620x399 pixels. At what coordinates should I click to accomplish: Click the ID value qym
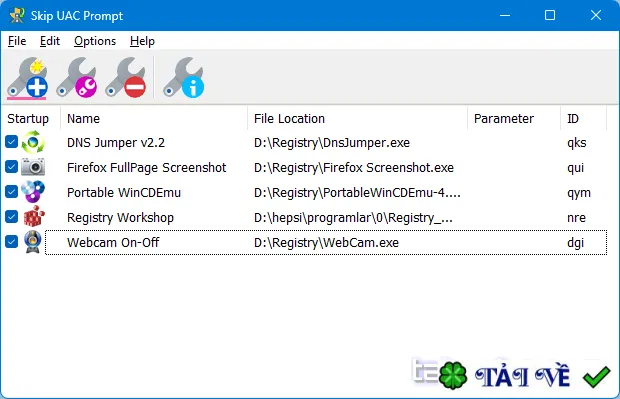[579, 193]
